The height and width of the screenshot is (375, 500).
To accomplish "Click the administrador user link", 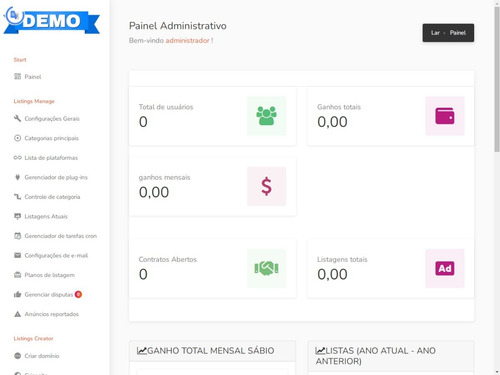I will coord(187,40).
